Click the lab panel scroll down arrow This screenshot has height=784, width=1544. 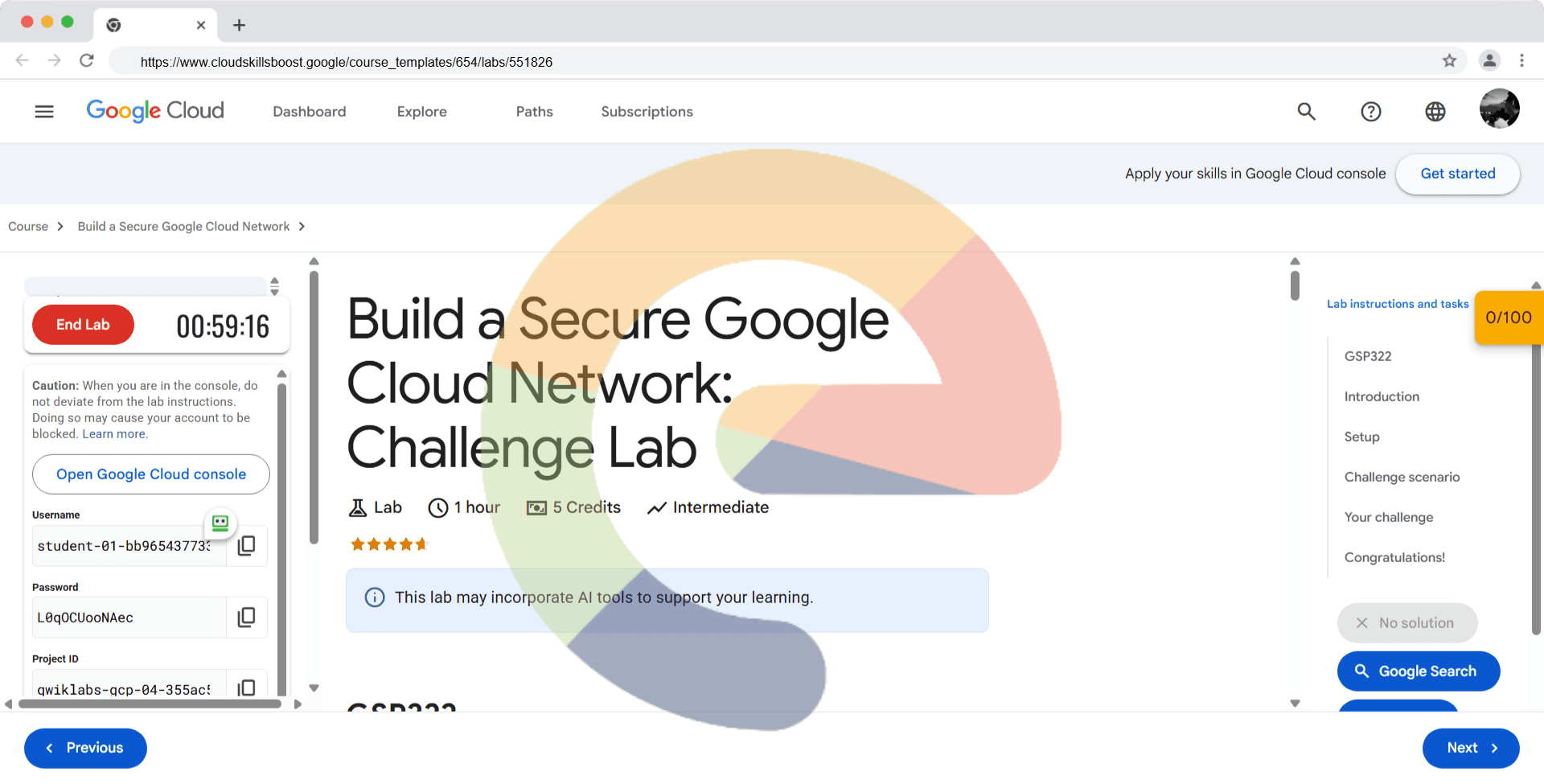click(x=314, y=688)
